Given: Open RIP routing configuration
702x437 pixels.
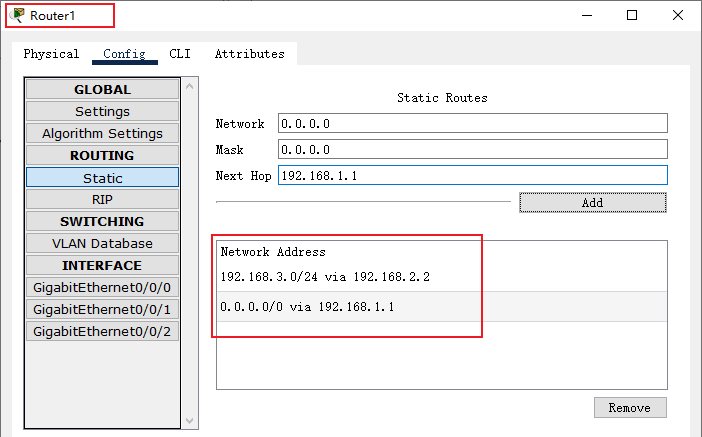Looking at the screenshot, I should click(x=102, y=199).
